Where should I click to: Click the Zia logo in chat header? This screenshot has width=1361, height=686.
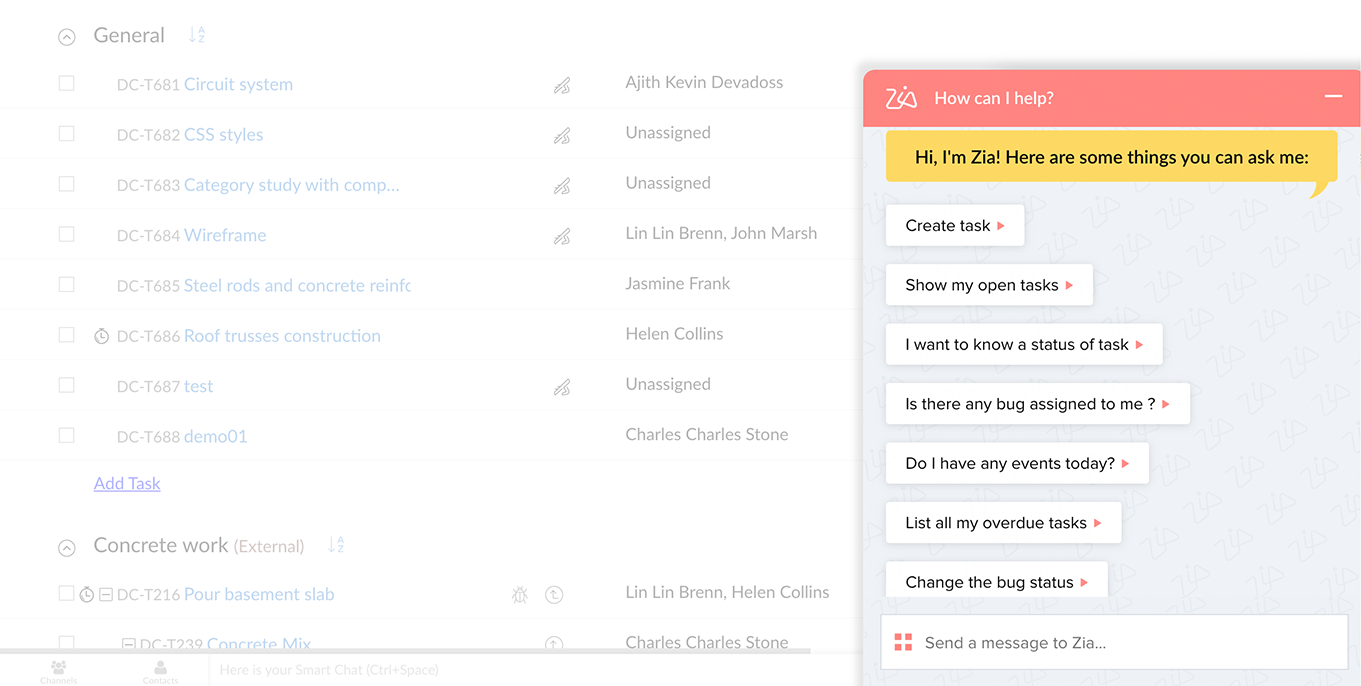point(901,98)
